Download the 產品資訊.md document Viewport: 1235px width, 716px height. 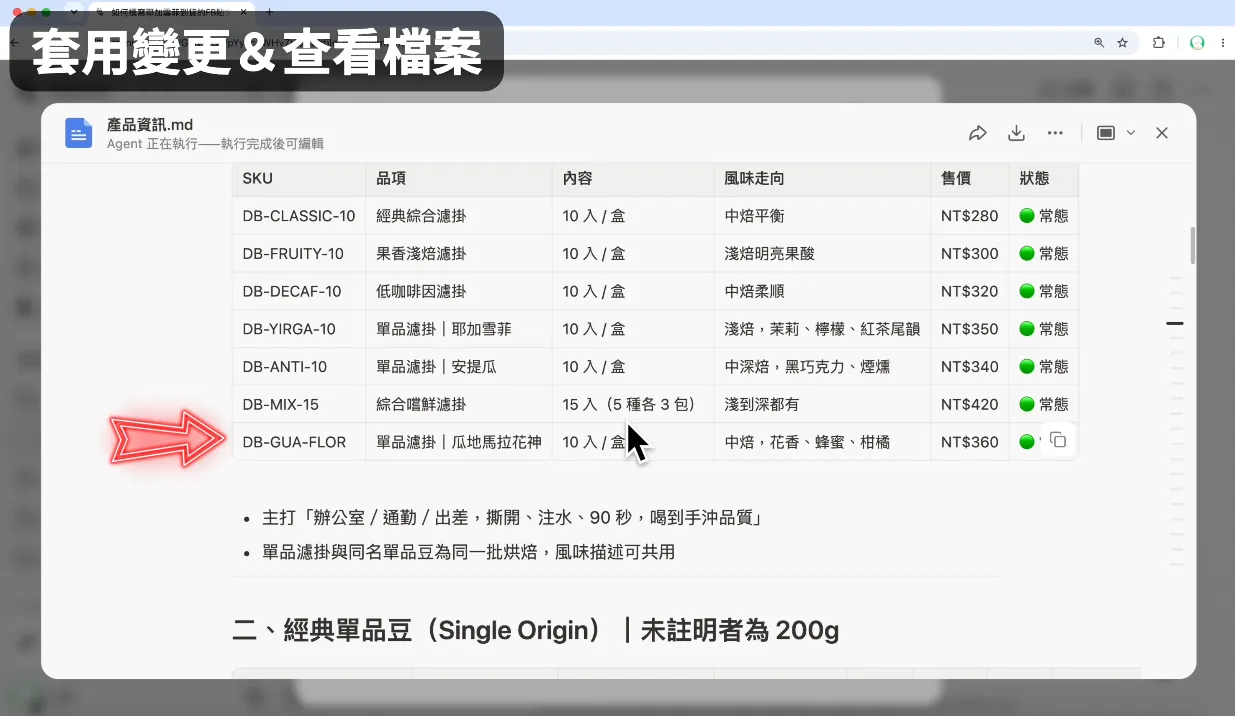coord(1016,133)
